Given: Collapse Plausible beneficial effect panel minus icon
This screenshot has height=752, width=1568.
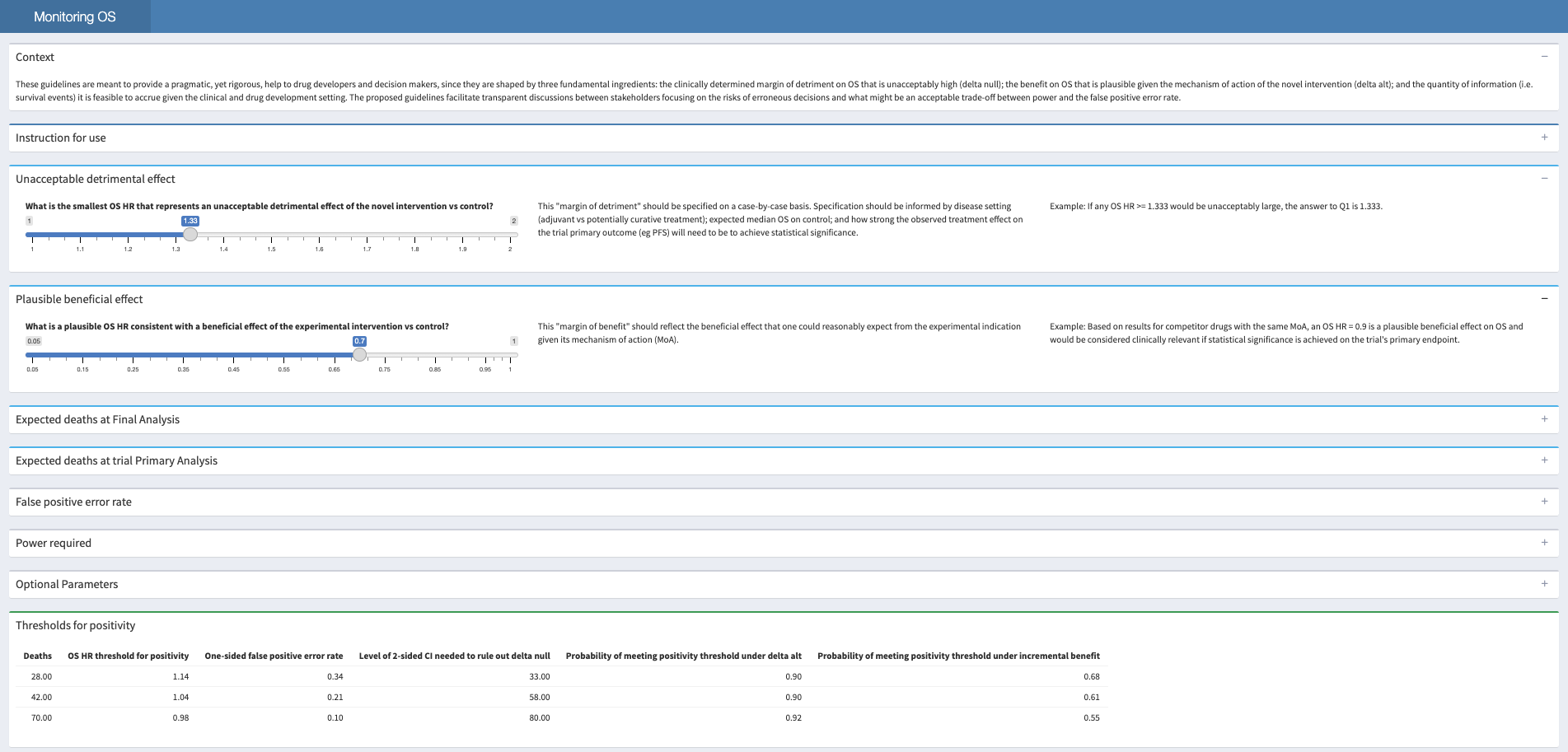Looking at the screenshot, I should click(x=1544, y=299).
